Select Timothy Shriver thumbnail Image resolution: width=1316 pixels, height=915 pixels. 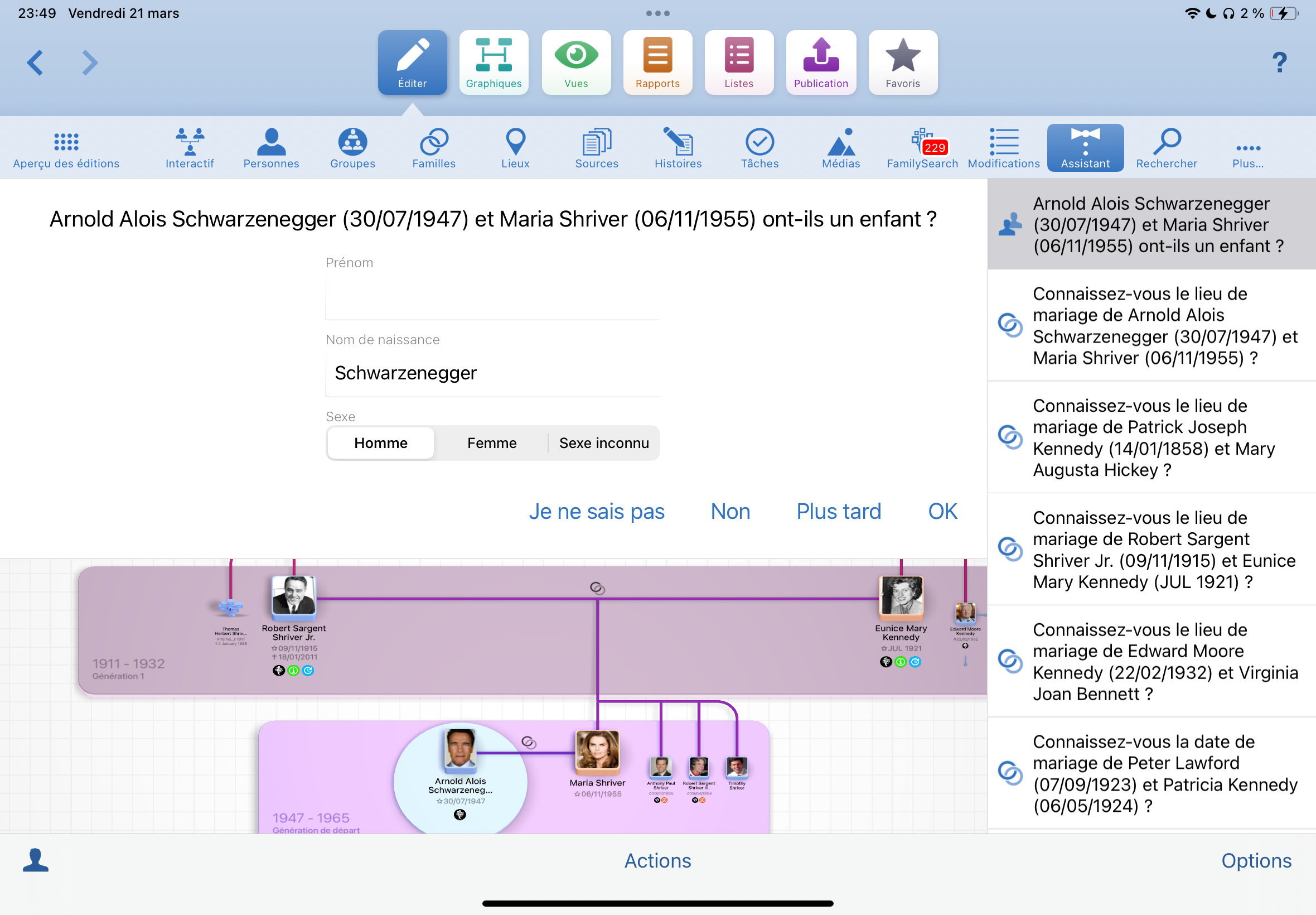coord(737,767)
